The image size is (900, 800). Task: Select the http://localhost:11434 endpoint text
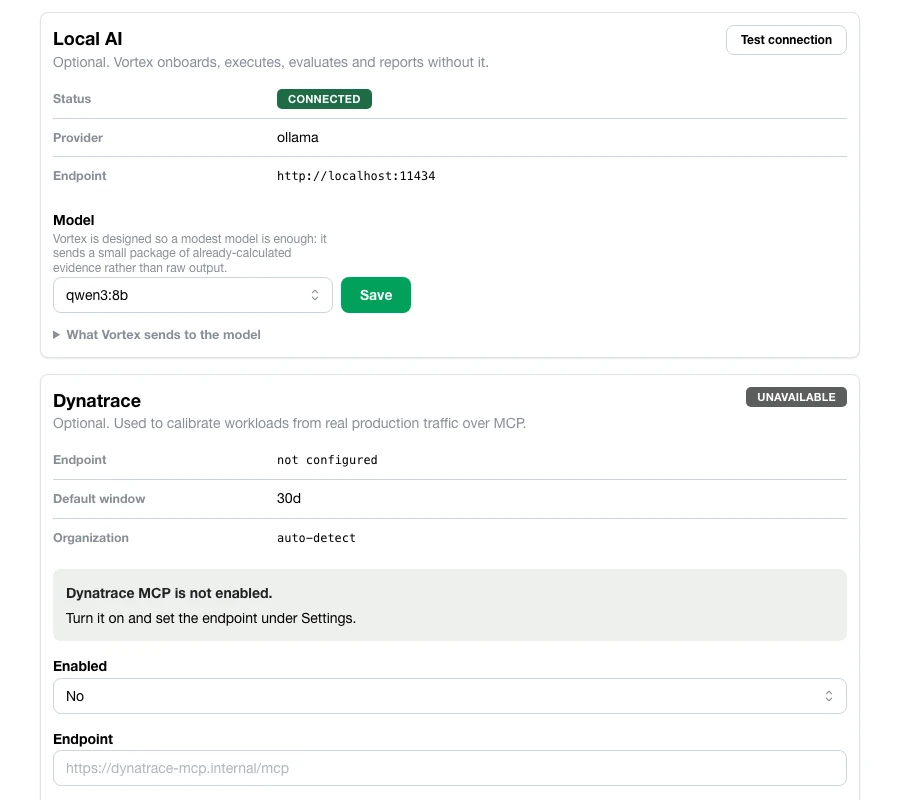(x=356, y=176)
